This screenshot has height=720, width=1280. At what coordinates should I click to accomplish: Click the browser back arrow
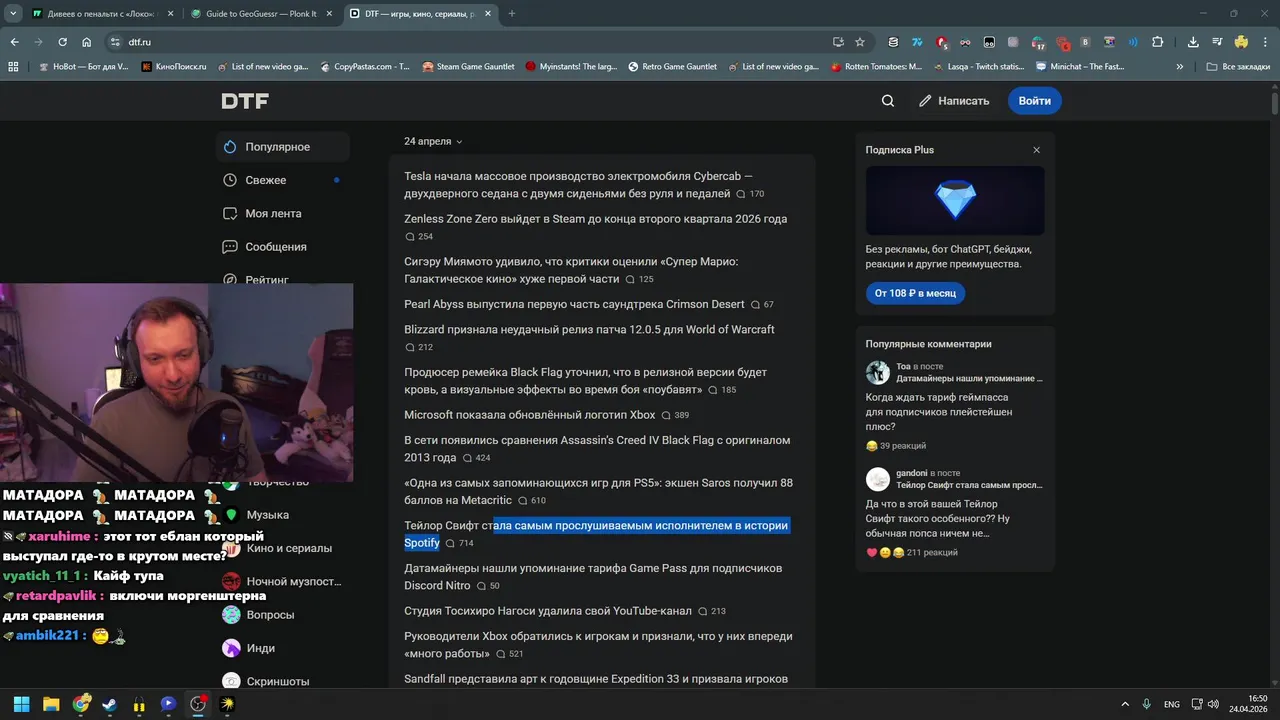pyautogui.click(x=14, y=42)
